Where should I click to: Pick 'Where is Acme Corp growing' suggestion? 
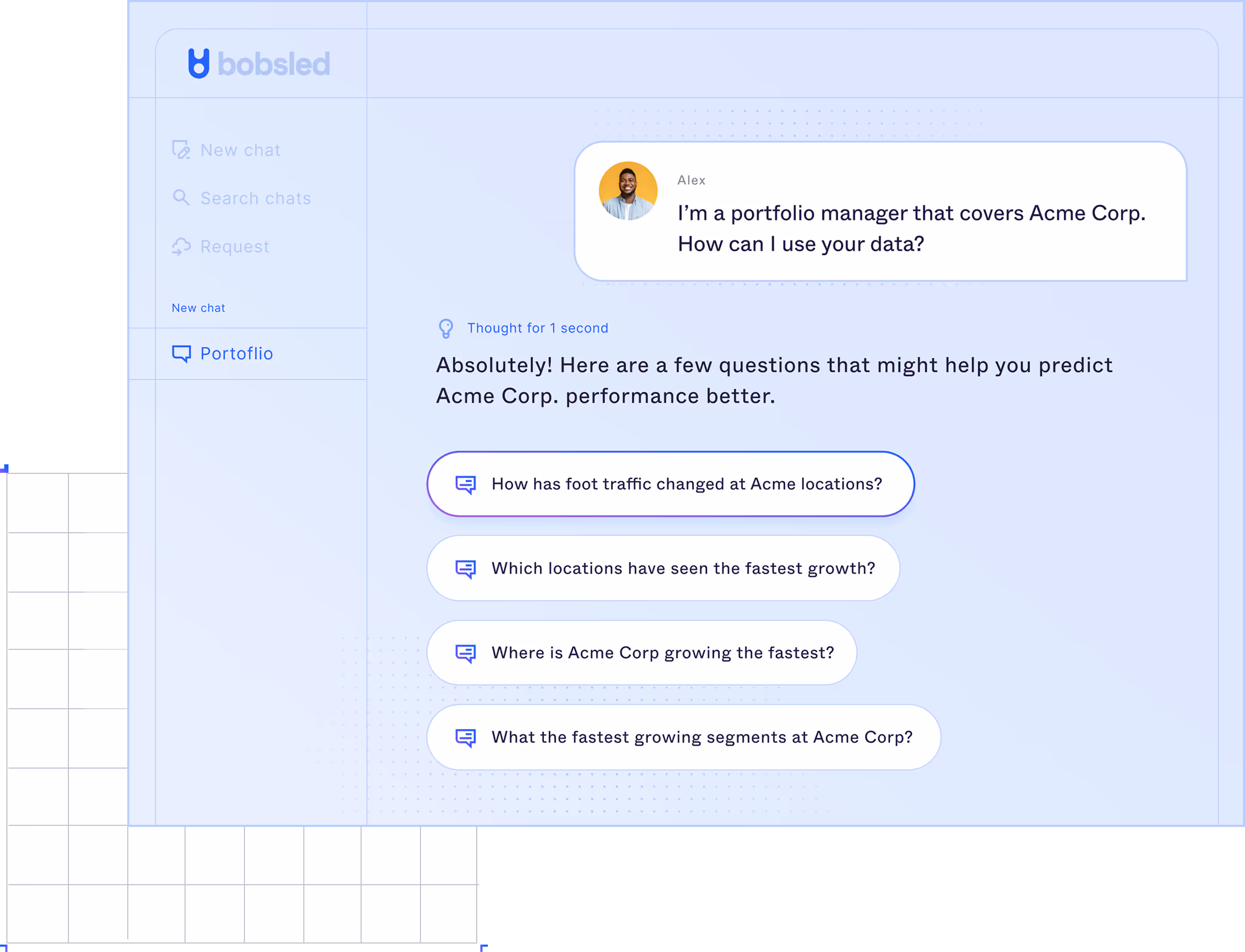point(662,653)
